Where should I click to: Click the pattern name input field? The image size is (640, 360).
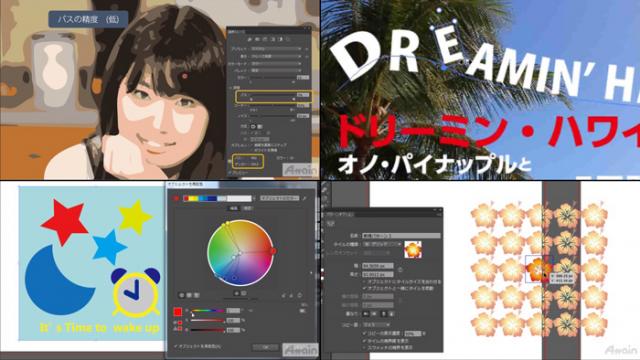click(401, 236)
